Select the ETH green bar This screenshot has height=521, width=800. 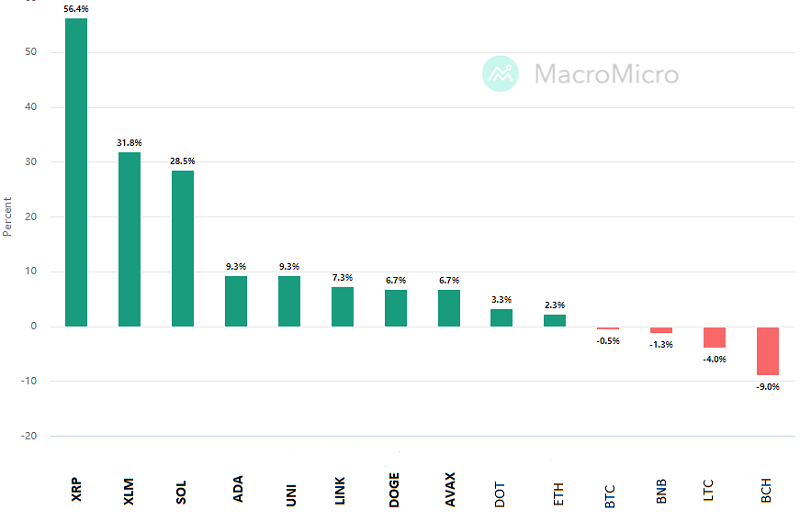(554, 320)
